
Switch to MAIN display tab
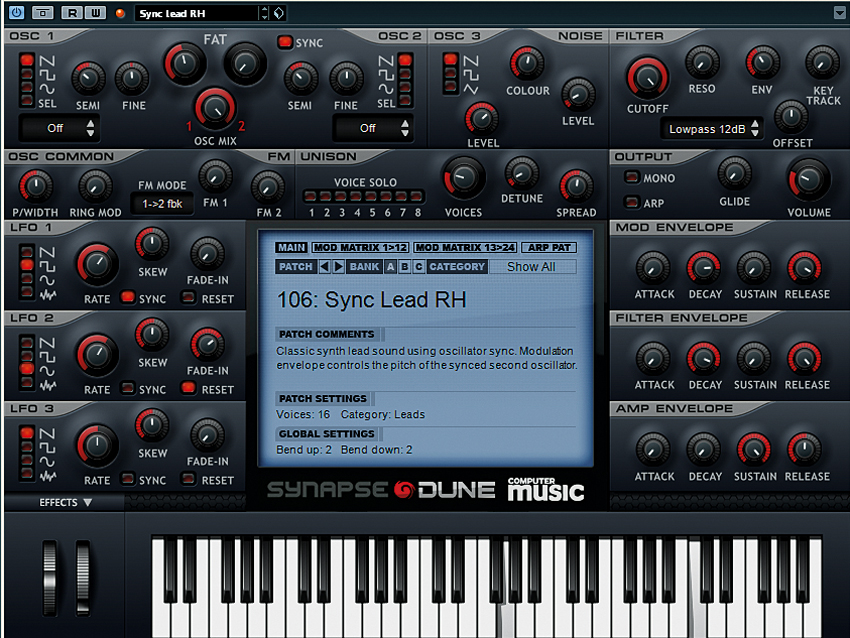(292, 248)
